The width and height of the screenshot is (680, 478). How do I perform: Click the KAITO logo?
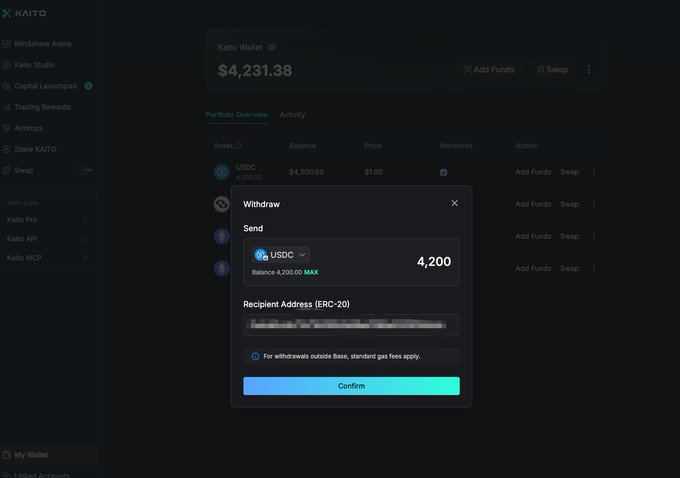tap(24, 13)
